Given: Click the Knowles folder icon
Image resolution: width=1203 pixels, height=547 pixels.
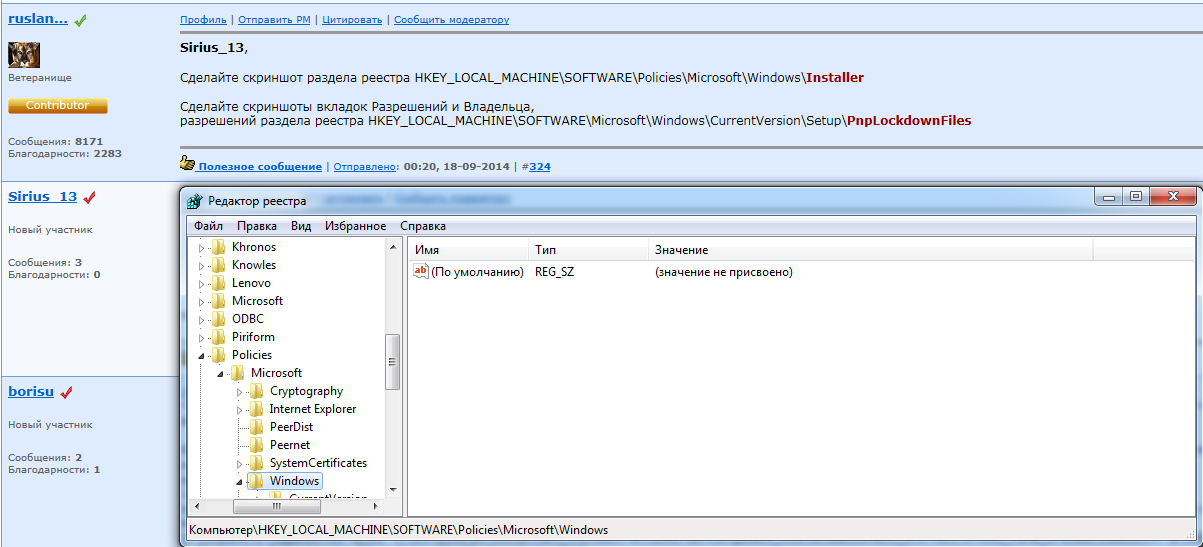Looking at the screenshot, I should tap(218, 265).
